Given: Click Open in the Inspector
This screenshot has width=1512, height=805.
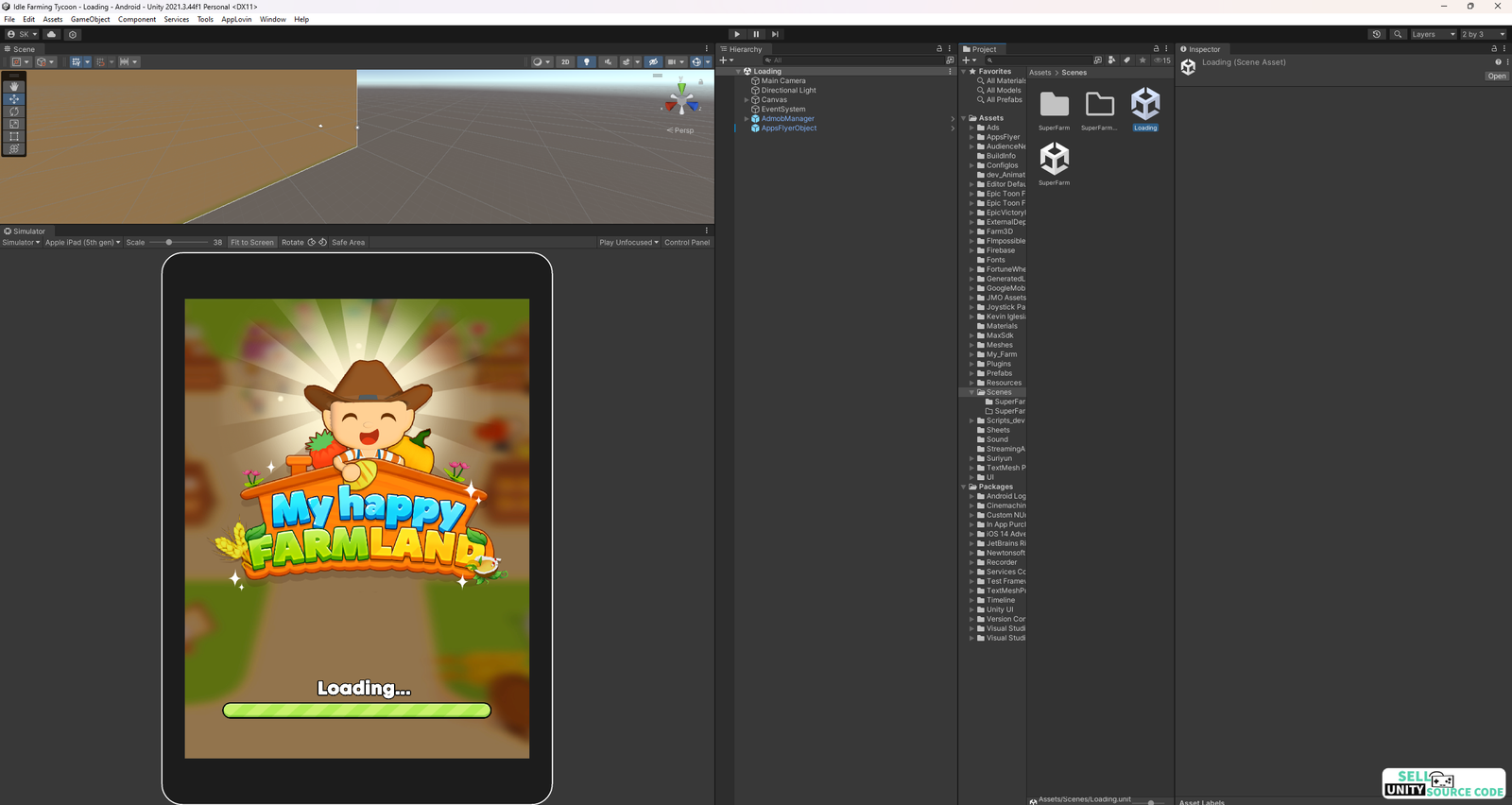Looking at the screenshot, I should tap(1497, 76).
